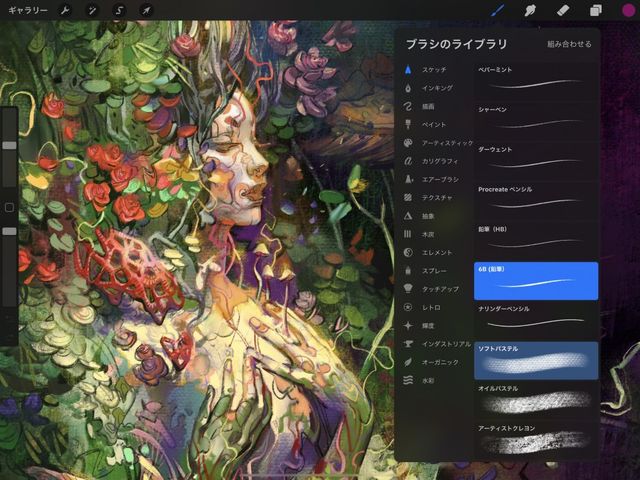Tap the square modify button on sidebar

click(9, 207)
